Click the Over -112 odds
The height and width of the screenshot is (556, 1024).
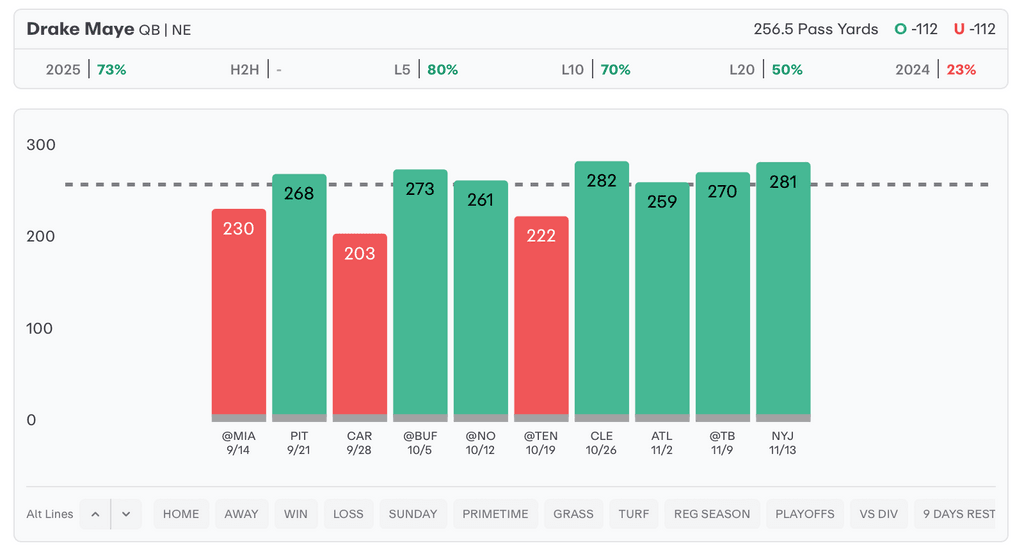(x=916, y=29)
